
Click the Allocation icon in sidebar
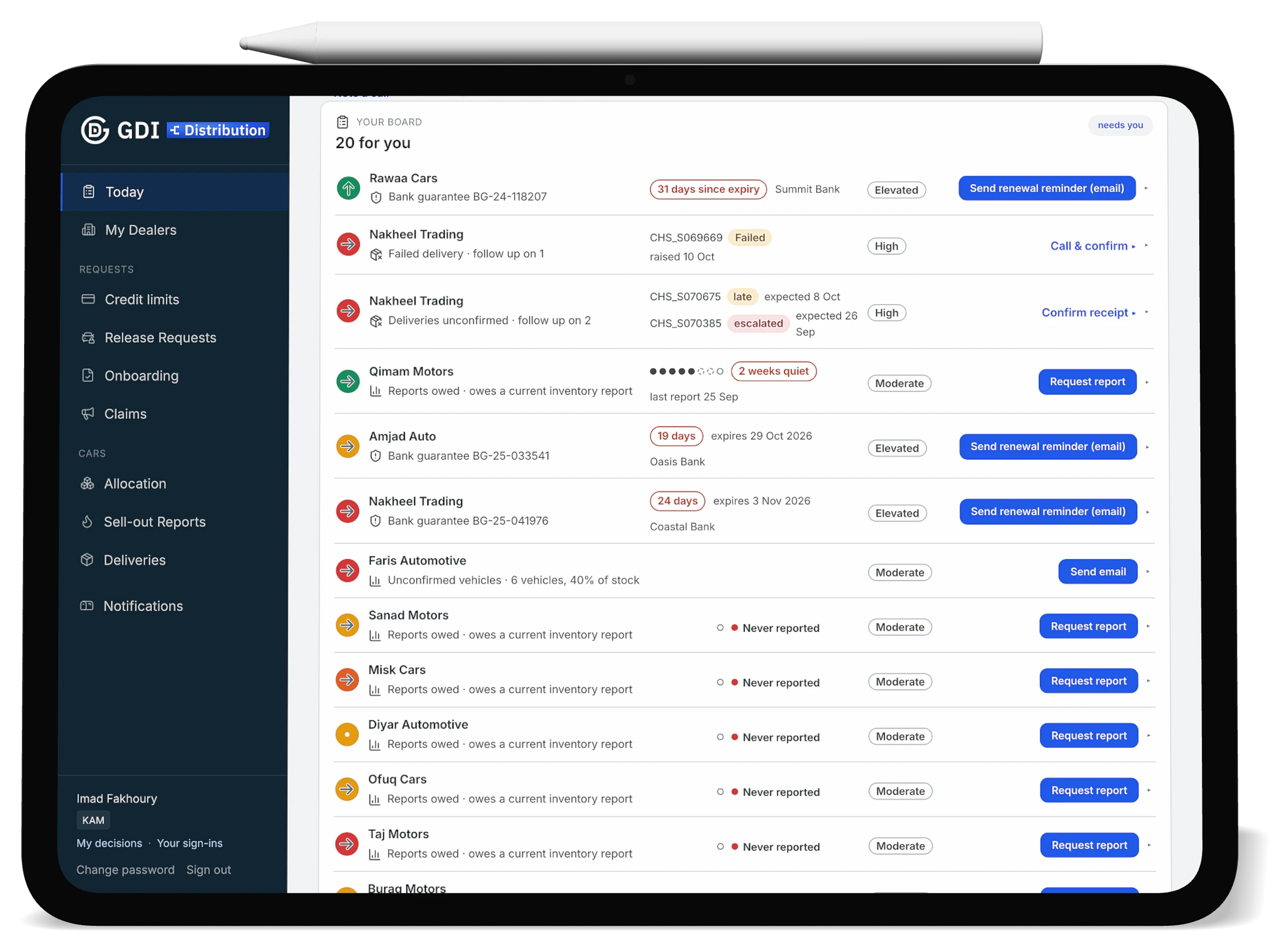(x=87, y=483)
